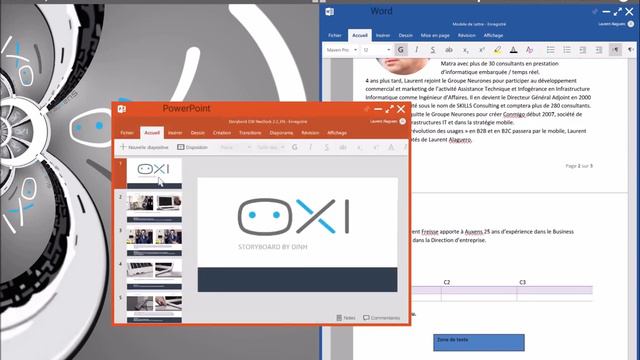Click the user account avatar in Word

631,24
